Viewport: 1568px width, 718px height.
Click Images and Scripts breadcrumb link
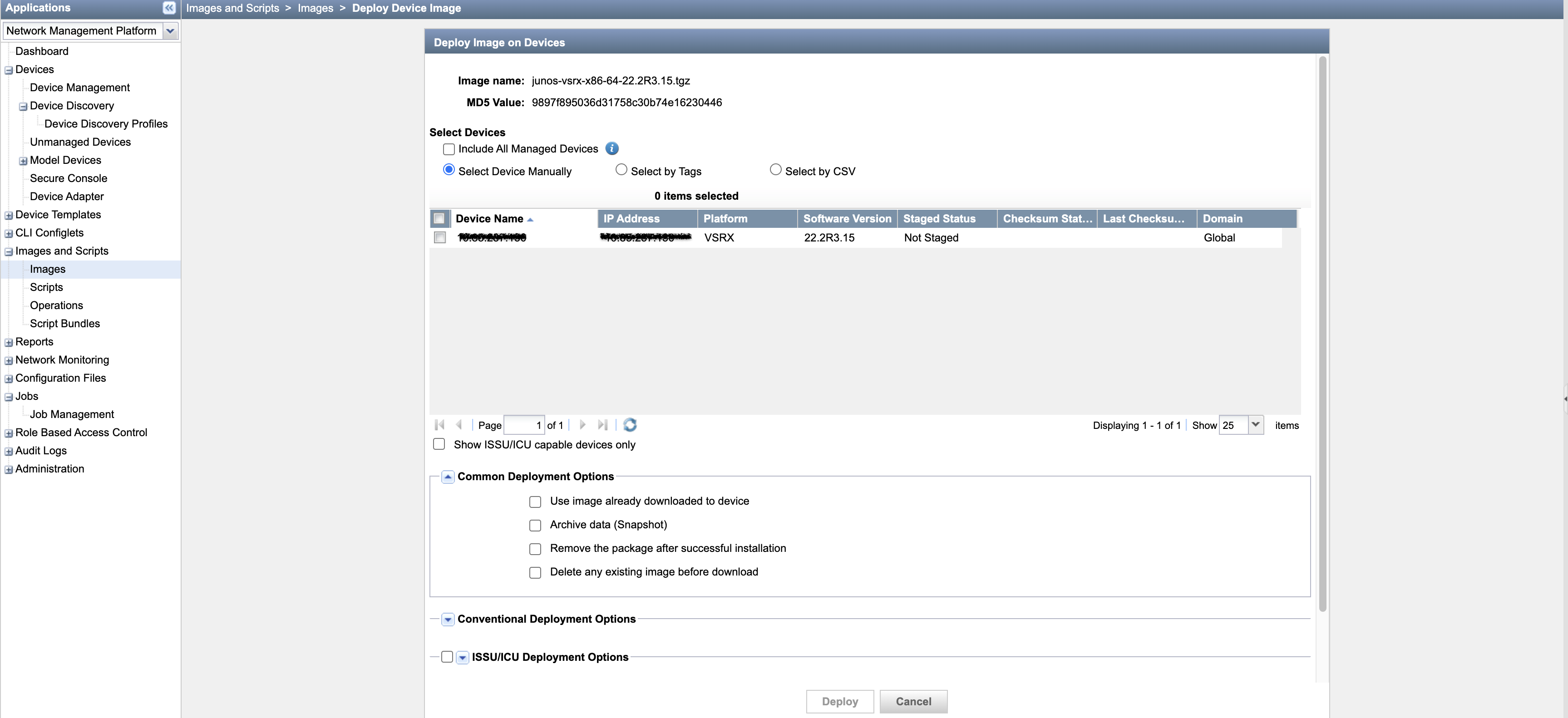232,8
